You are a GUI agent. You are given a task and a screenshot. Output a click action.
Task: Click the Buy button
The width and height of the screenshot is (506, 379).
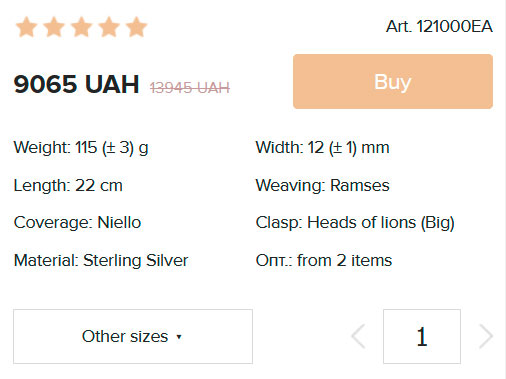[x=393, y=82]
